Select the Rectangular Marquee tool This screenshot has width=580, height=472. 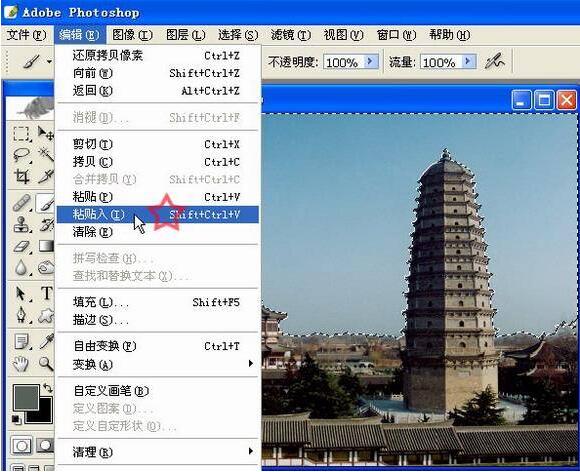coord(21,134)
